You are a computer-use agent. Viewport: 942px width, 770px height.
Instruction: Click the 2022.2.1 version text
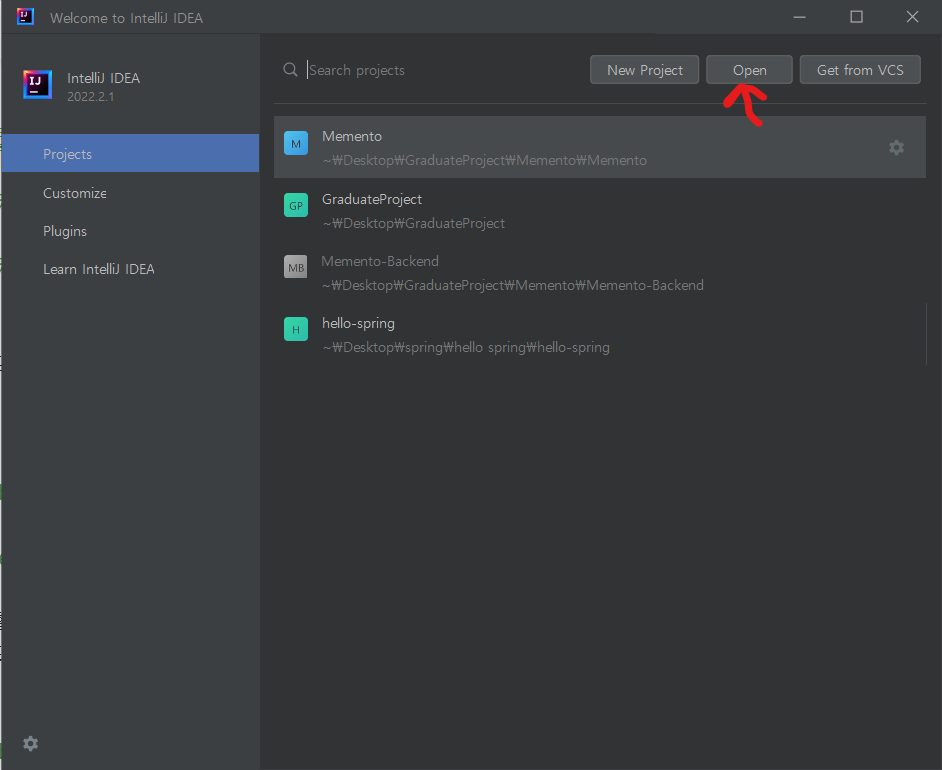click(x=91, y=97)
